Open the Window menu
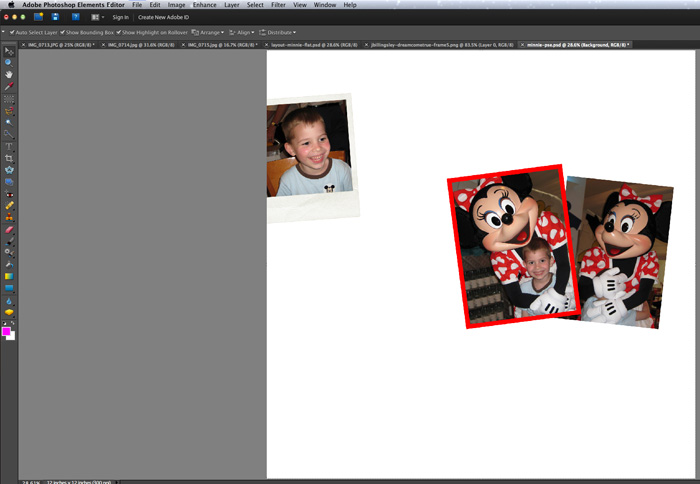 [325, 4]
